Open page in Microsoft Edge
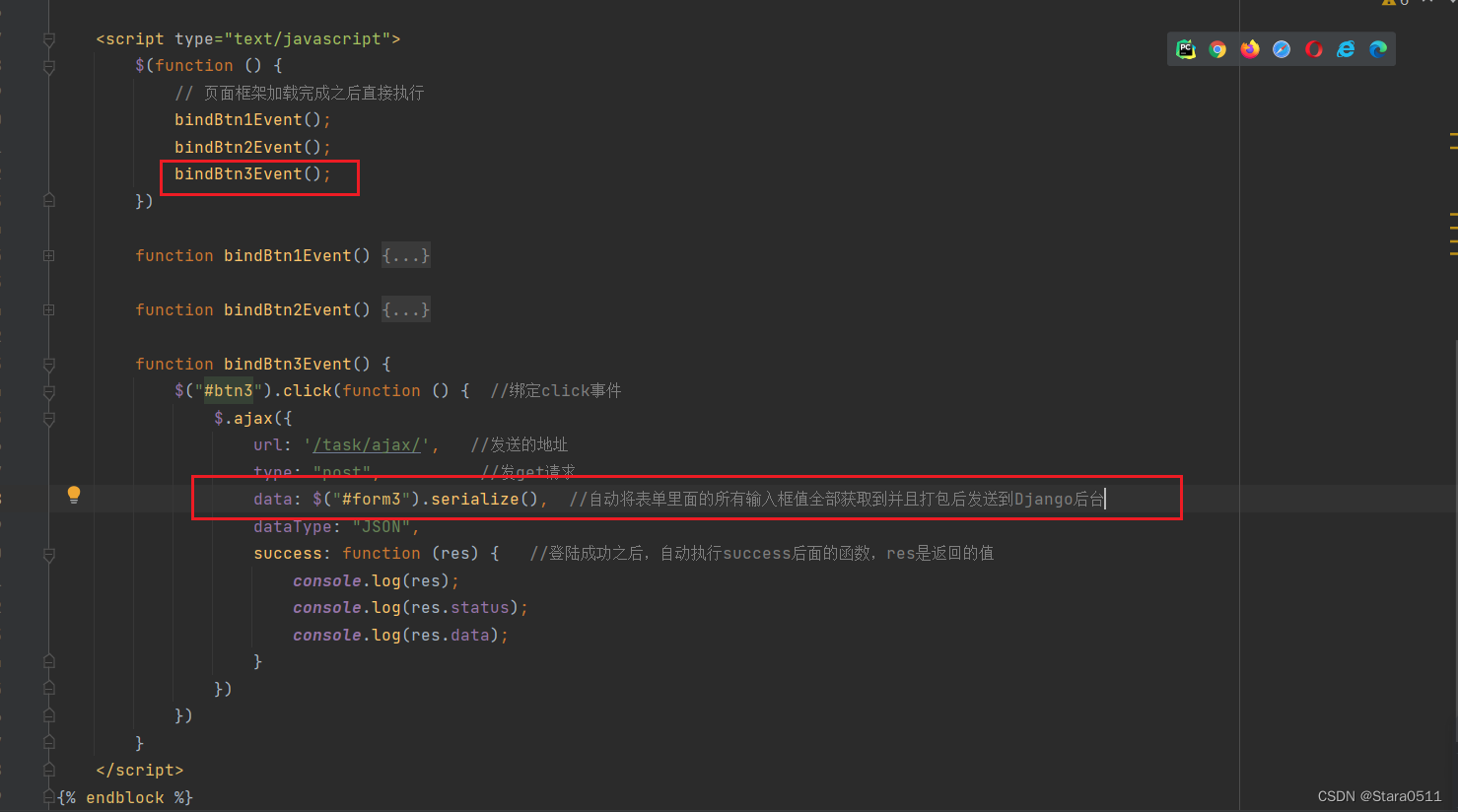Viewport: 1458px width, 812px height. click(1378, 49)
